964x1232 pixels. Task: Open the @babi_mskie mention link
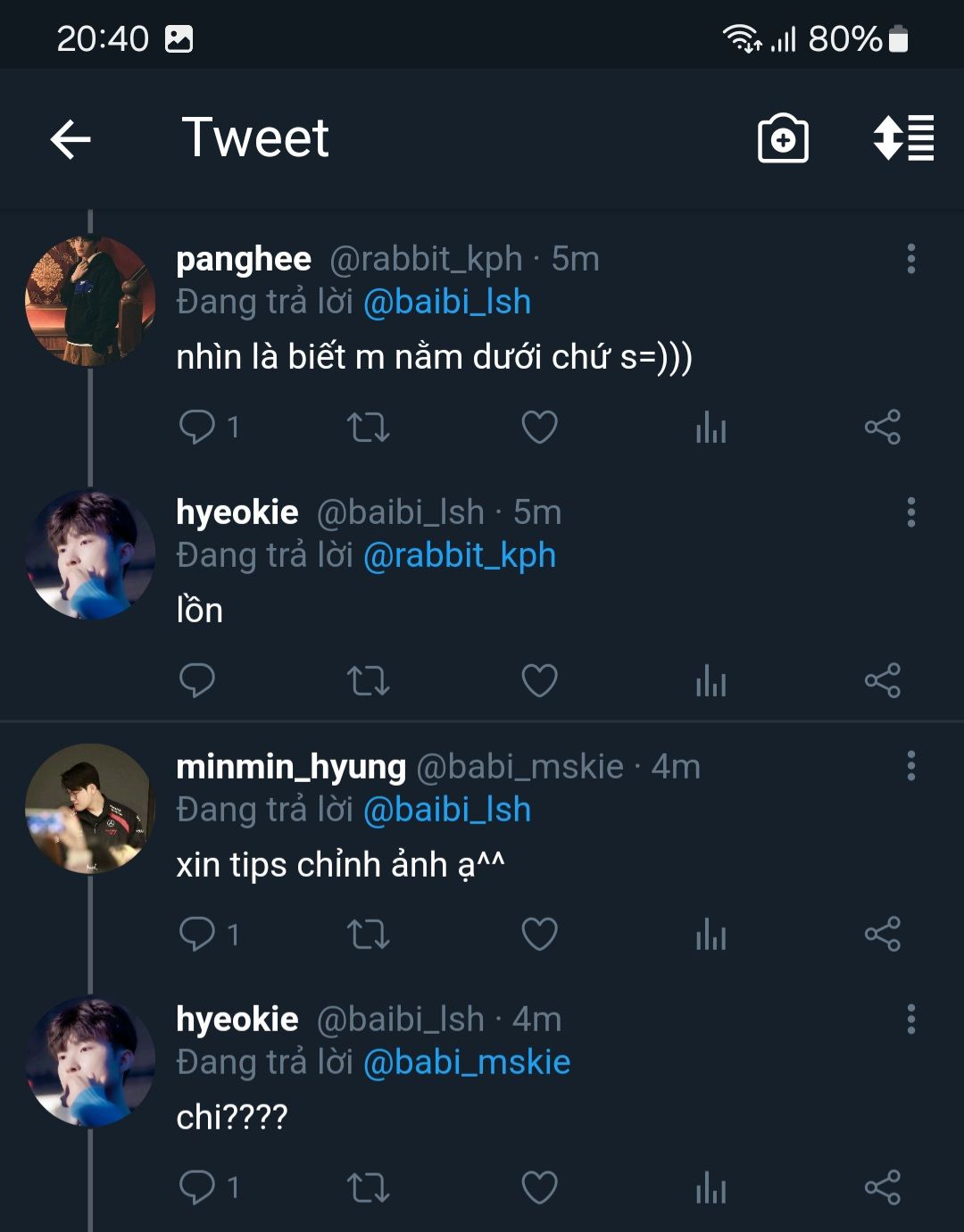coord(467,1062)
